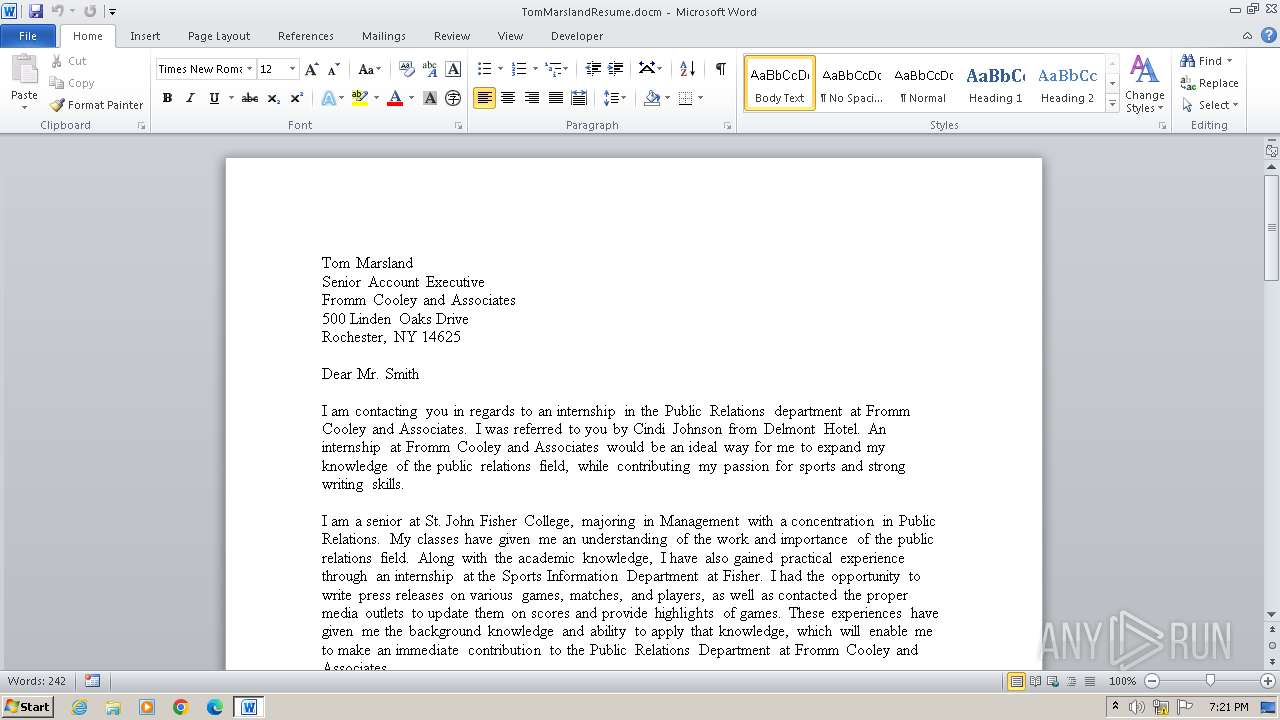Open the Change Case menu
The image size is (1280, 720).
[x=369, y=69]
